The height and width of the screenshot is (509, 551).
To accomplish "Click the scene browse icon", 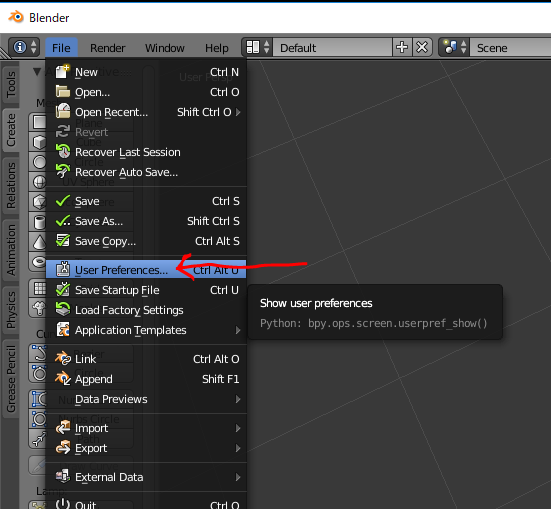I will (x=450, y=47).
